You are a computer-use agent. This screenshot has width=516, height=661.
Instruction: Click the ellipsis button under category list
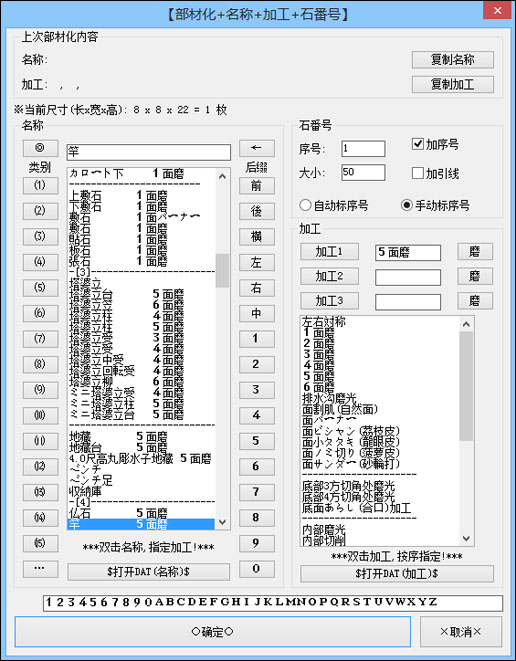pyautogui.click(x=40, y=568)
